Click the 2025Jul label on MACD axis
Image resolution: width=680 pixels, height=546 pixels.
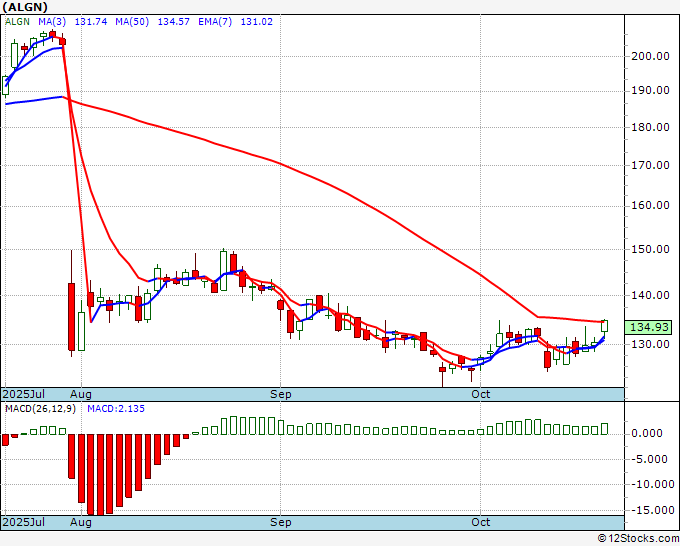[x=23, y=522]
